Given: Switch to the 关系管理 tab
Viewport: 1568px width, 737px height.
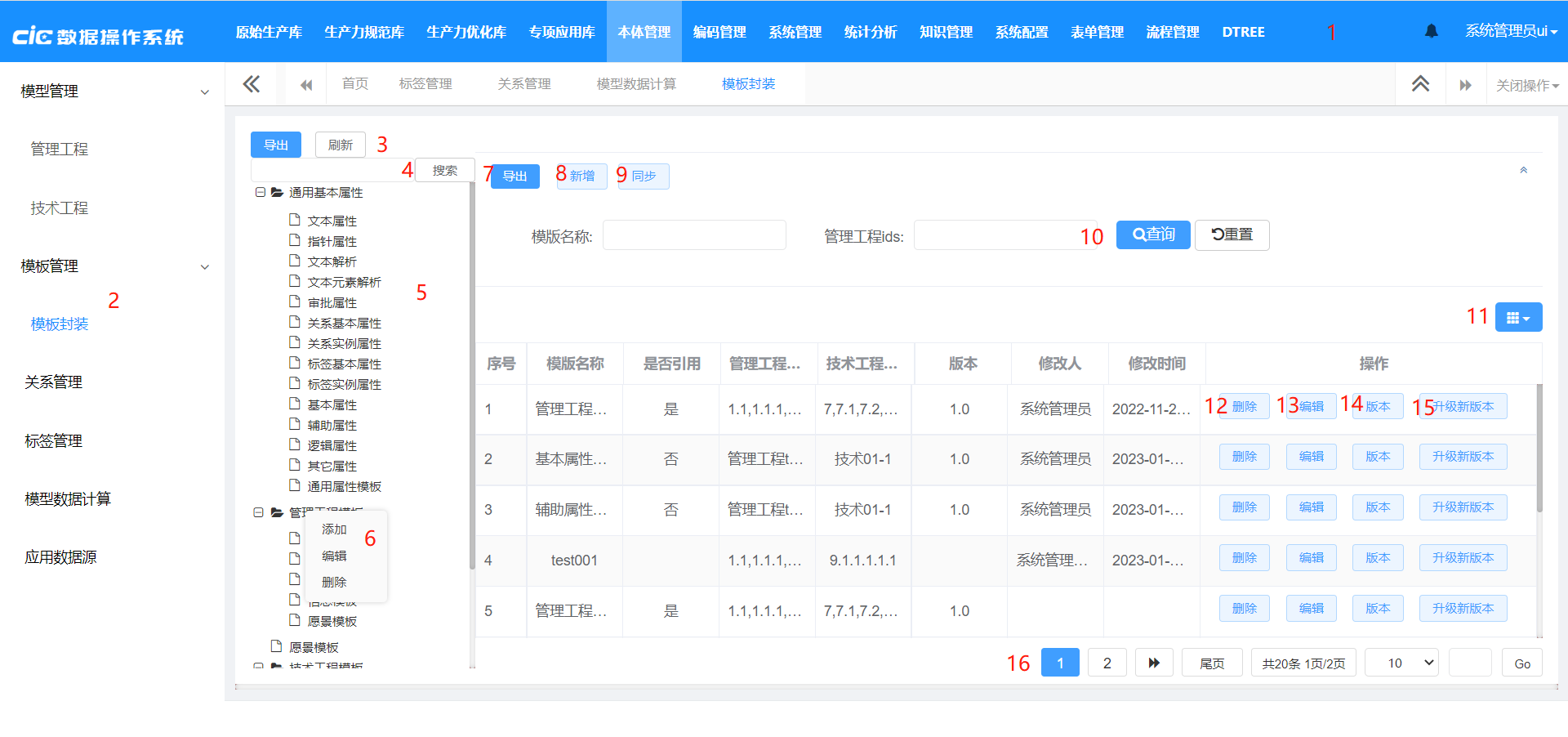Looking at the screenshot, I should tap(524, 84).
